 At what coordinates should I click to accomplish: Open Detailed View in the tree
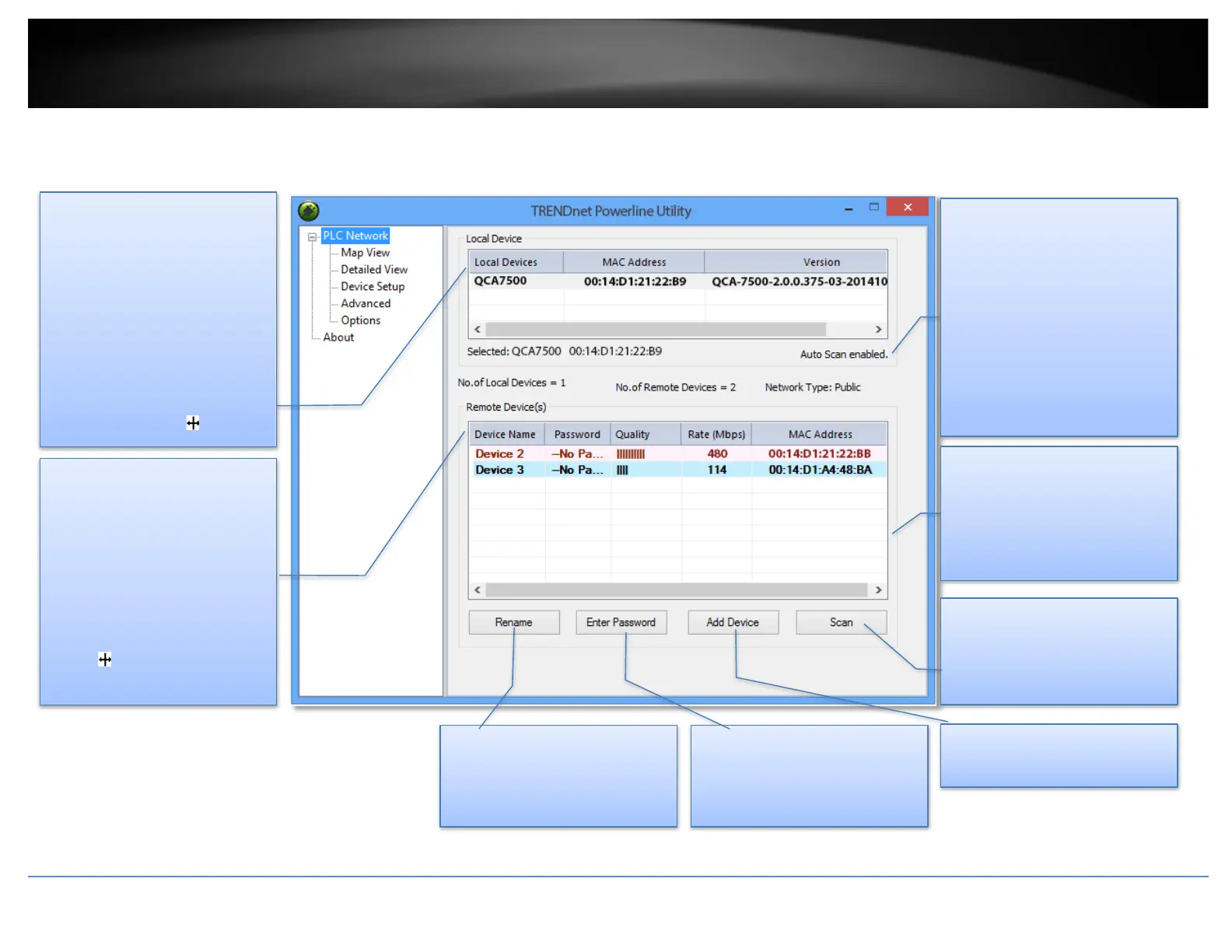[x=374, y=270]
